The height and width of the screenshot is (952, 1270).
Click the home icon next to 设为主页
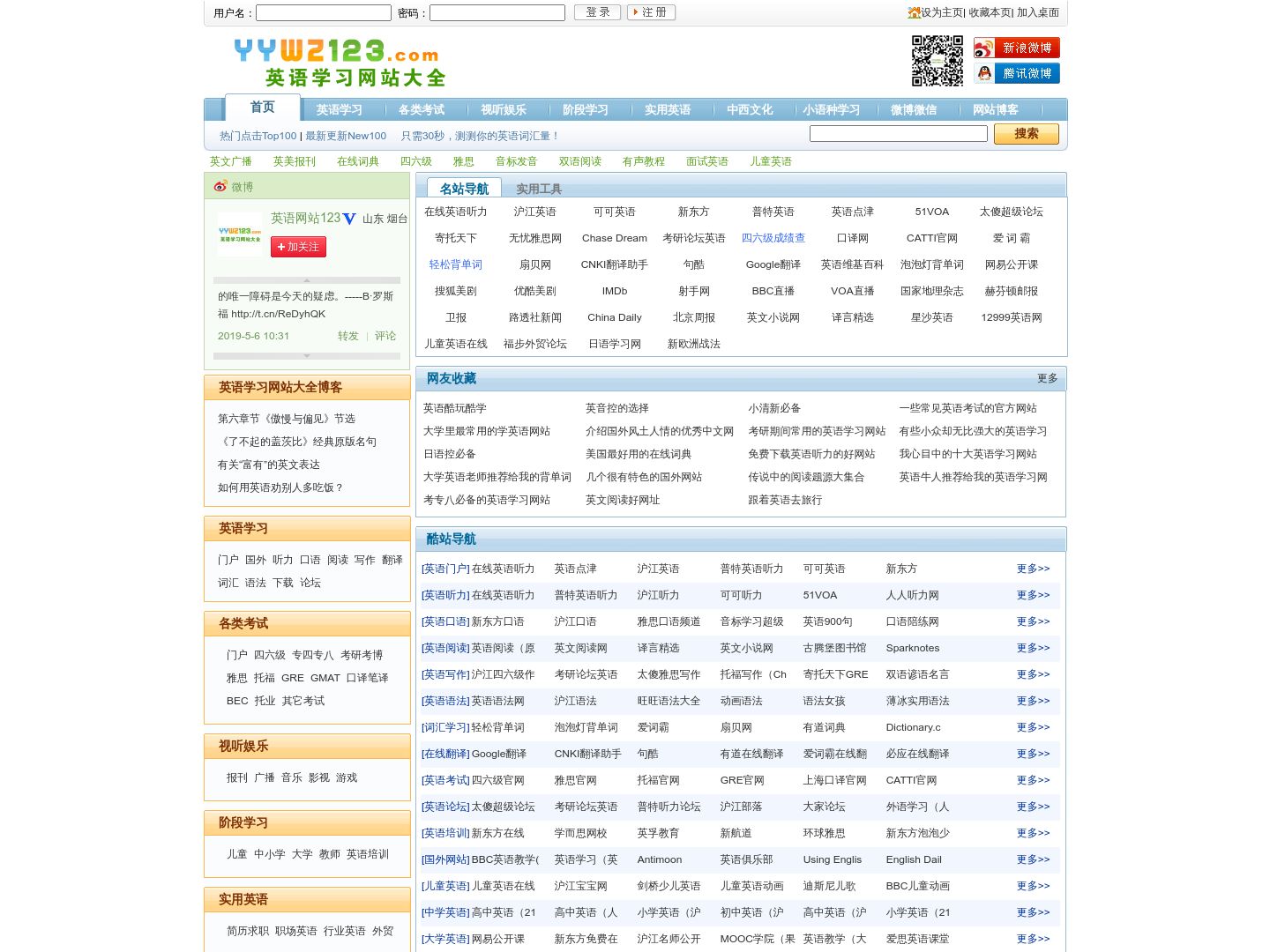click(x=914, y=12)
